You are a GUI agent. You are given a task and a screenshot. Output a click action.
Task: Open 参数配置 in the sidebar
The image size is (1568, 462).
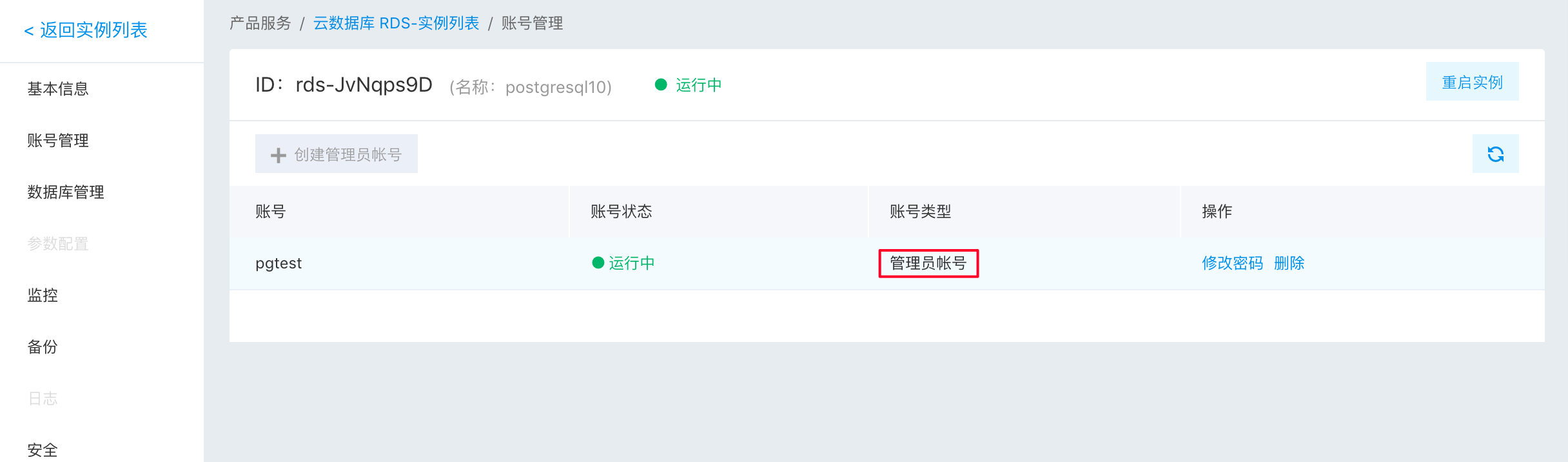point(58,243)
